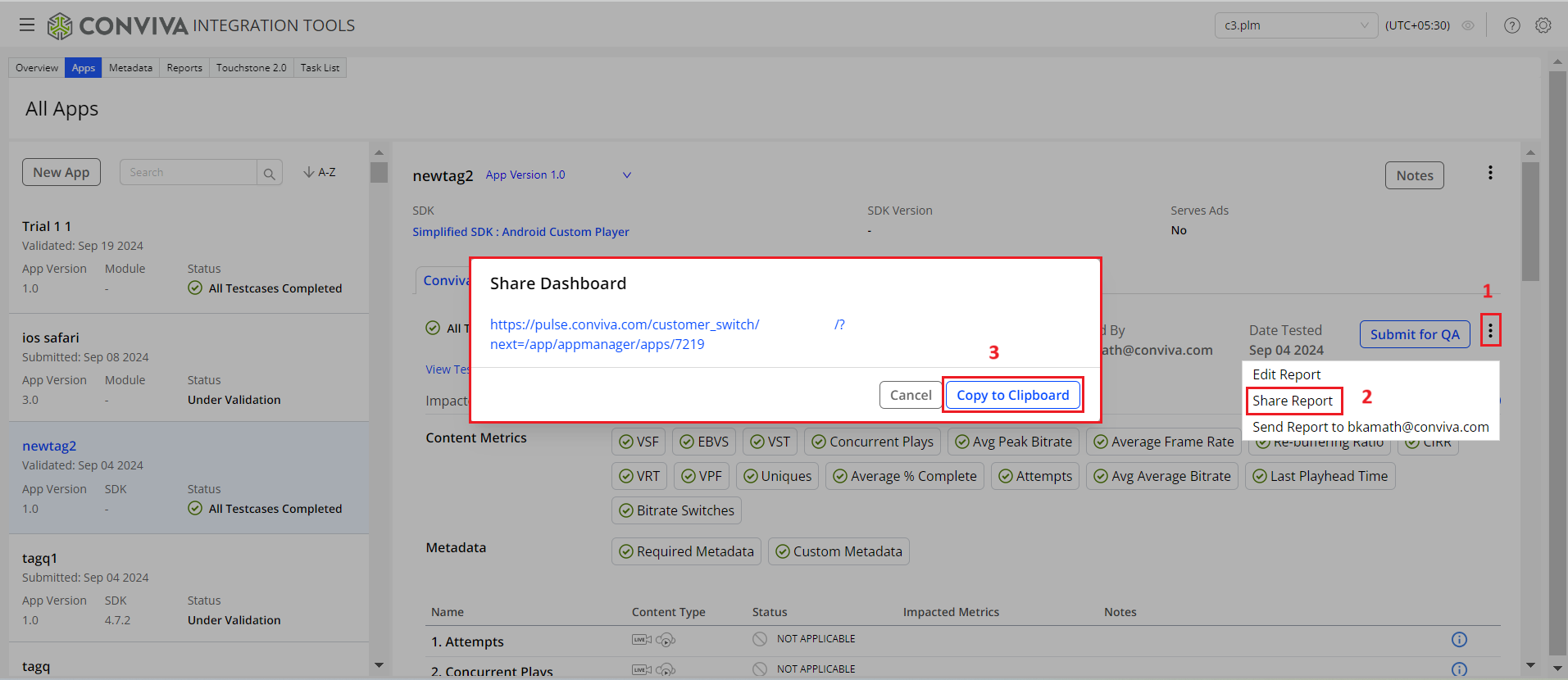Viewport: 1568px width, 680px height.
Task: Click Copy to Clipboard button
Action: coord(1013,395)
